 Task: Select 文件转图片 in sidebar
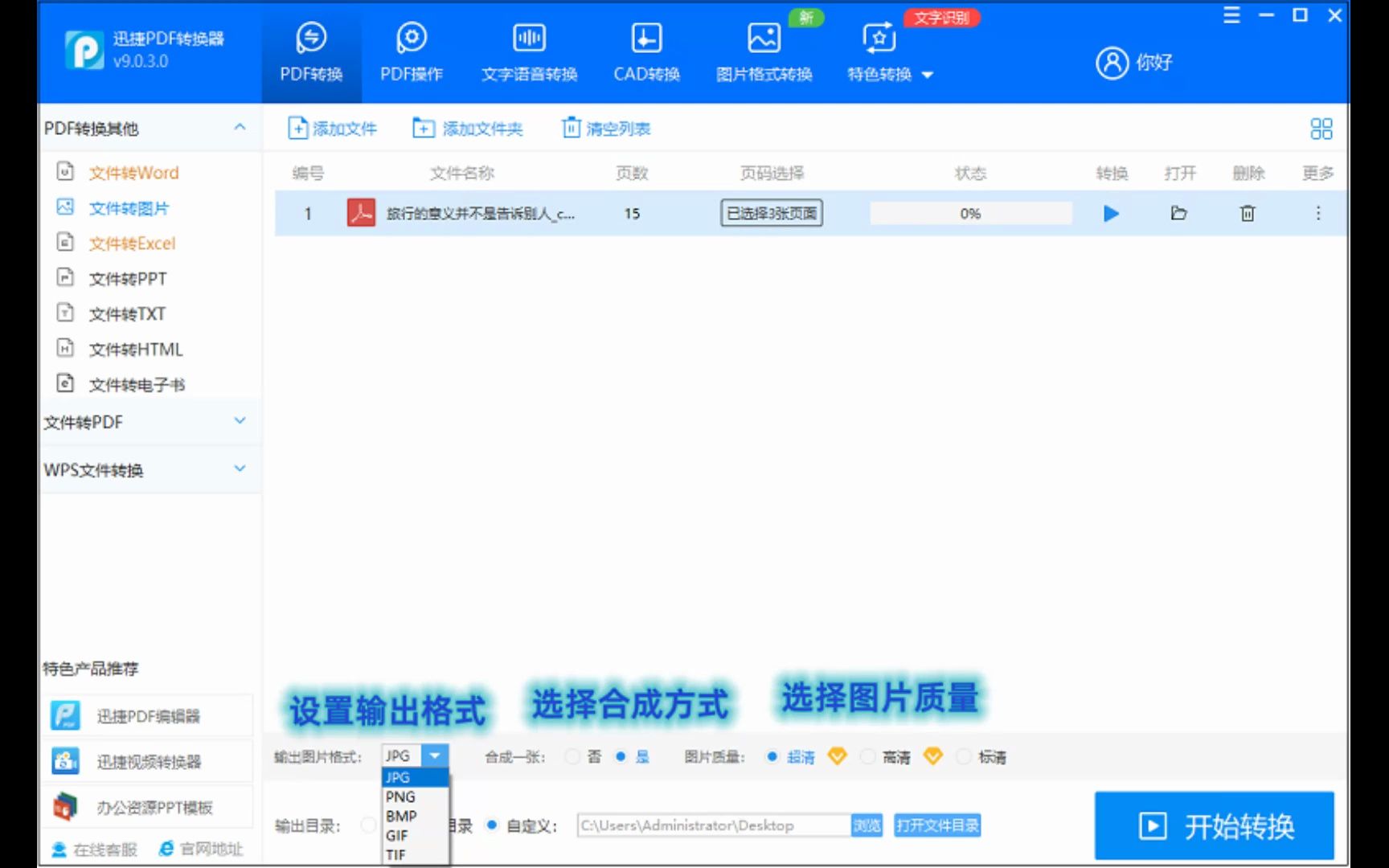129,208
